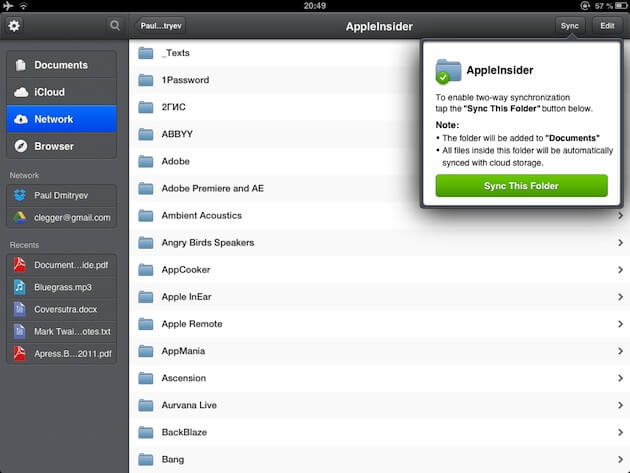Tap the Edit button

pyautogui.click(x=607, y=26)
